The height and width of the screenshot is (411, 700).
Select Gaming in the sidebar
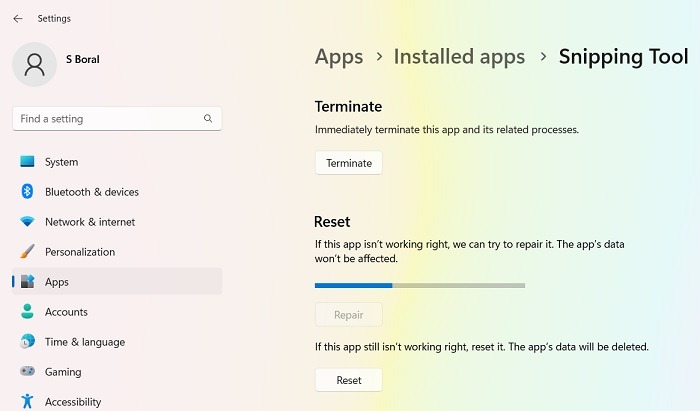click(x=117, y=371)
